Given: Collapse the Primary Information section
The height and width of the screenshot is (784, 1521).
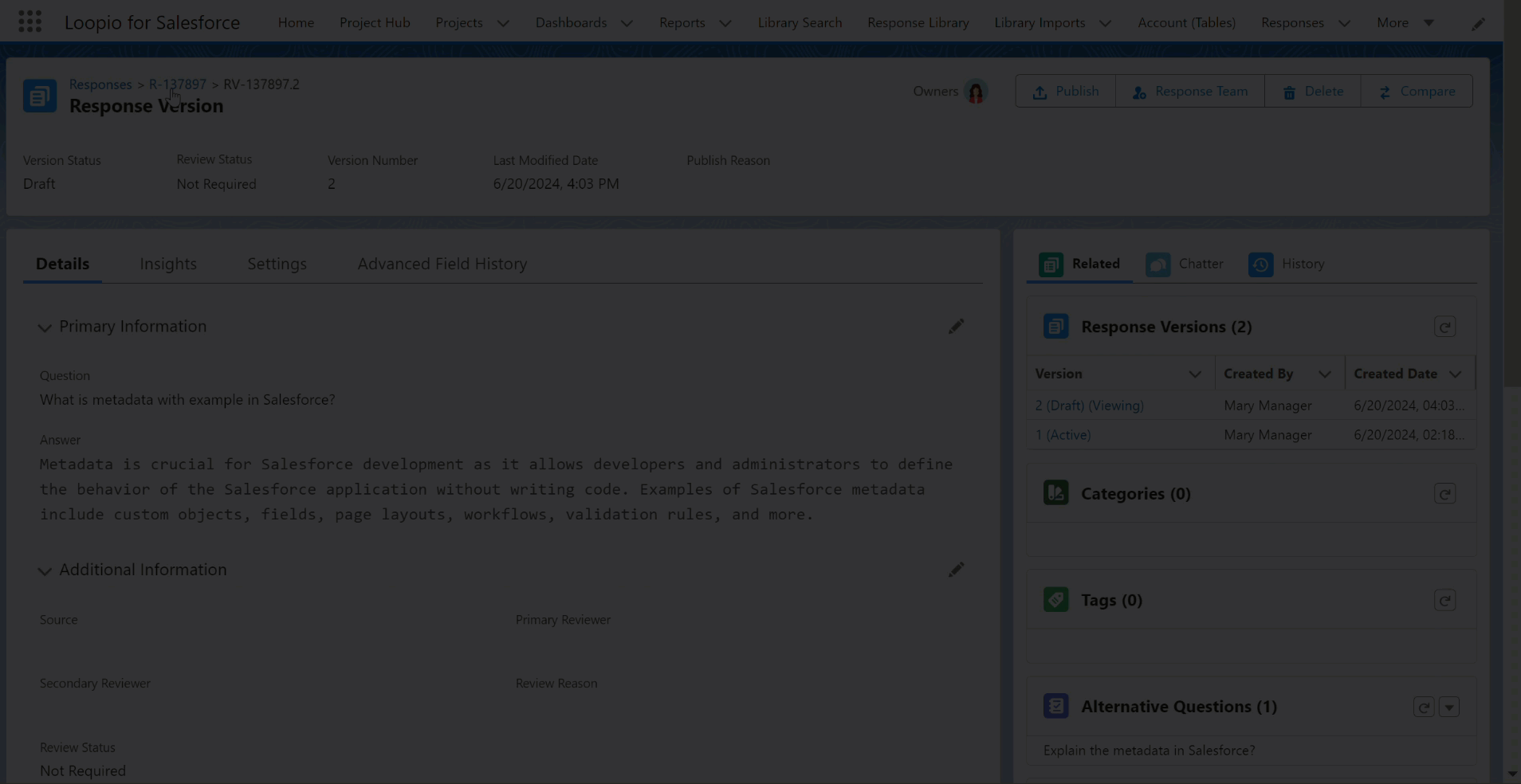Looking at the screenshot, I should (x=45, y=327).
